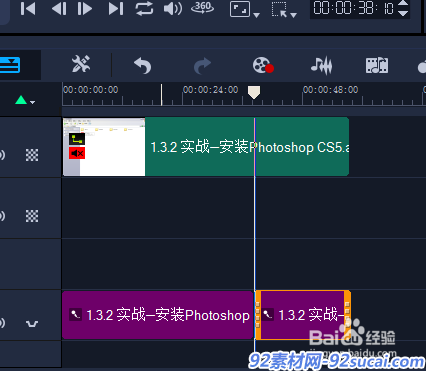
Task: Select the video clip thumbnail on the video track
Action: pyautogui.click(x=104, y=147)
